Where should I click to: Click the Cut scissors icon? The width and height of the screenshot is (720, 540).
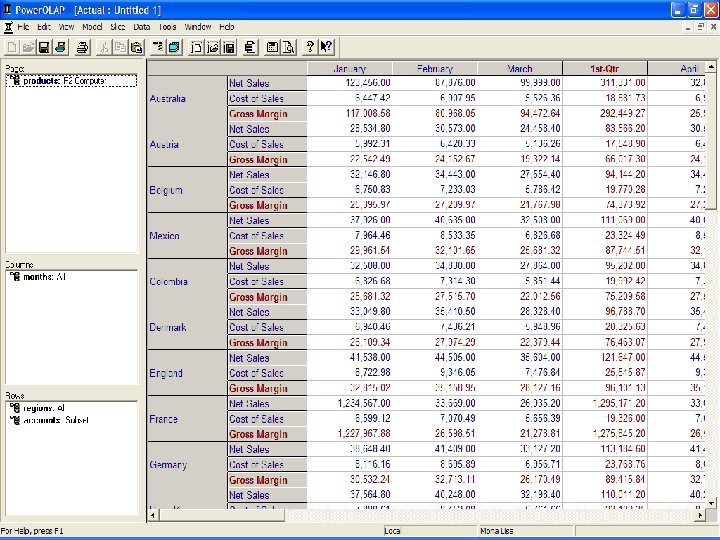(x=105, y=47)
